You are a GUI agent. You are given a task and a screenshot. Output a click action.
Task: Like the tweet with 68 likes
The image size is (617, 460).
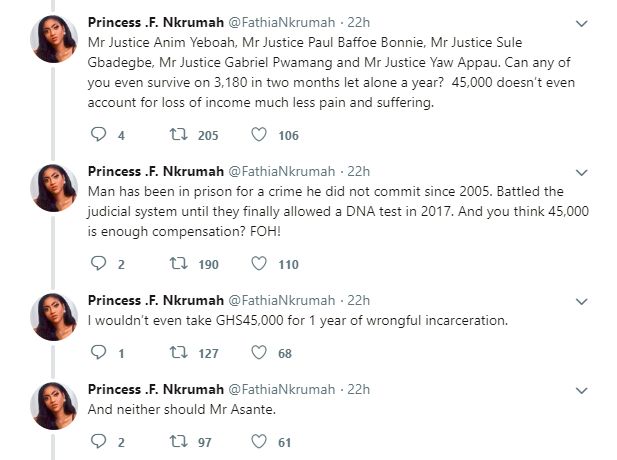256,353
